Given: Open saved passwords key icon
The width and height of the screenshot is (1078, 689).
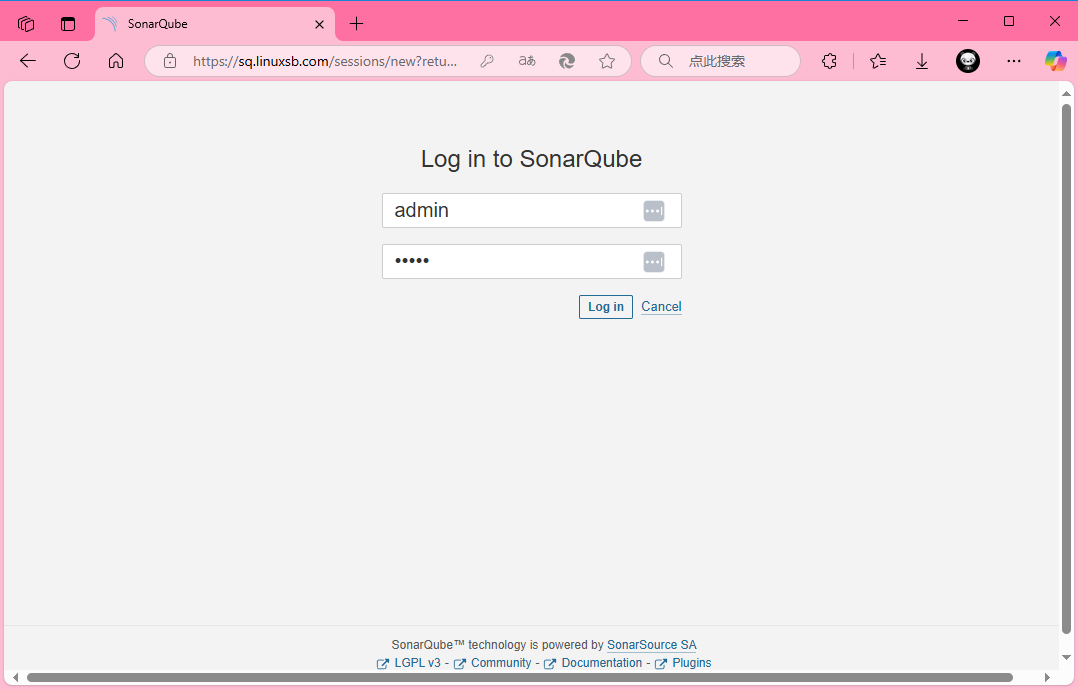Looking at the screenshot, I should (487, 61).
